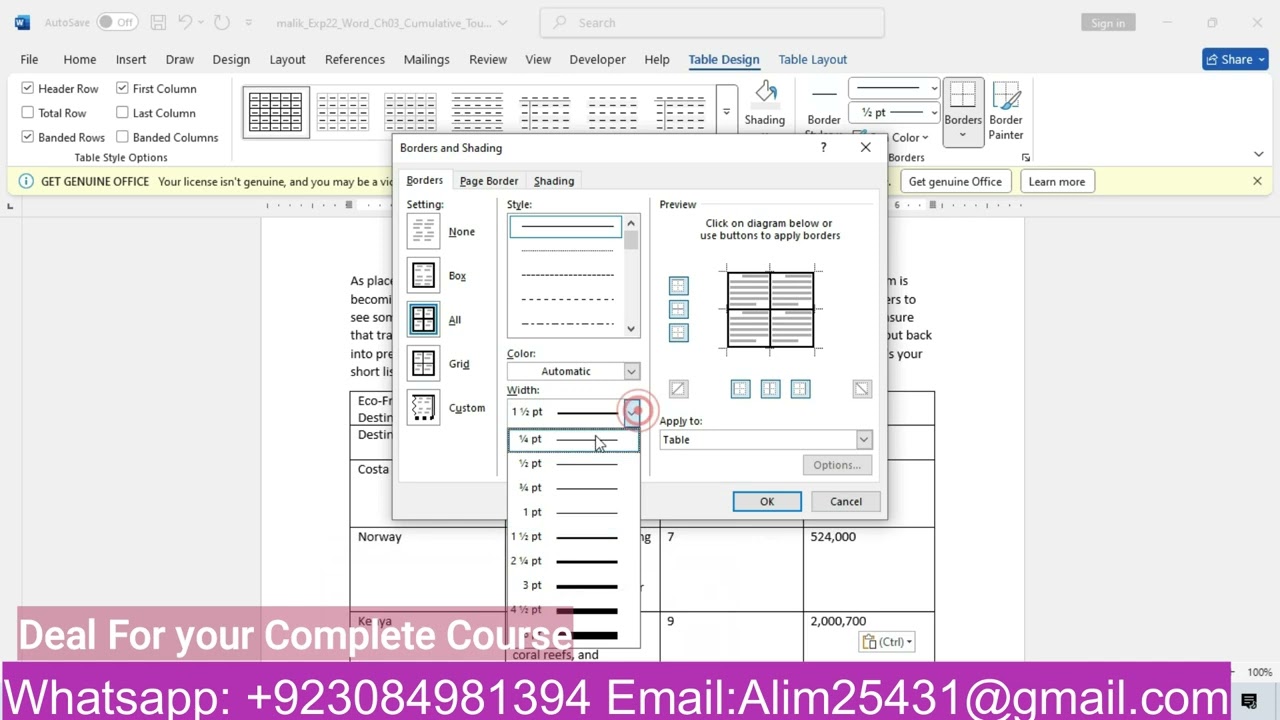The width and height of the screenshot is (1280, 720).
Task: Choose 1 pt width option
Action: 573,512
